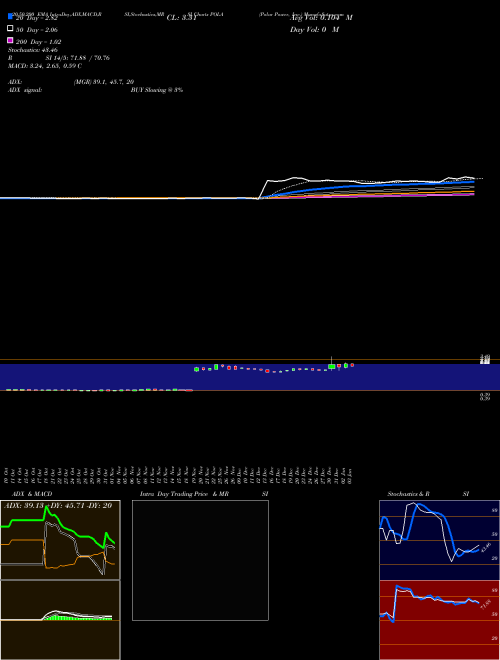
Task: Click the "(MGR) 39.1, 45.7, 20" ADX values
Action: tap(104, 82)
